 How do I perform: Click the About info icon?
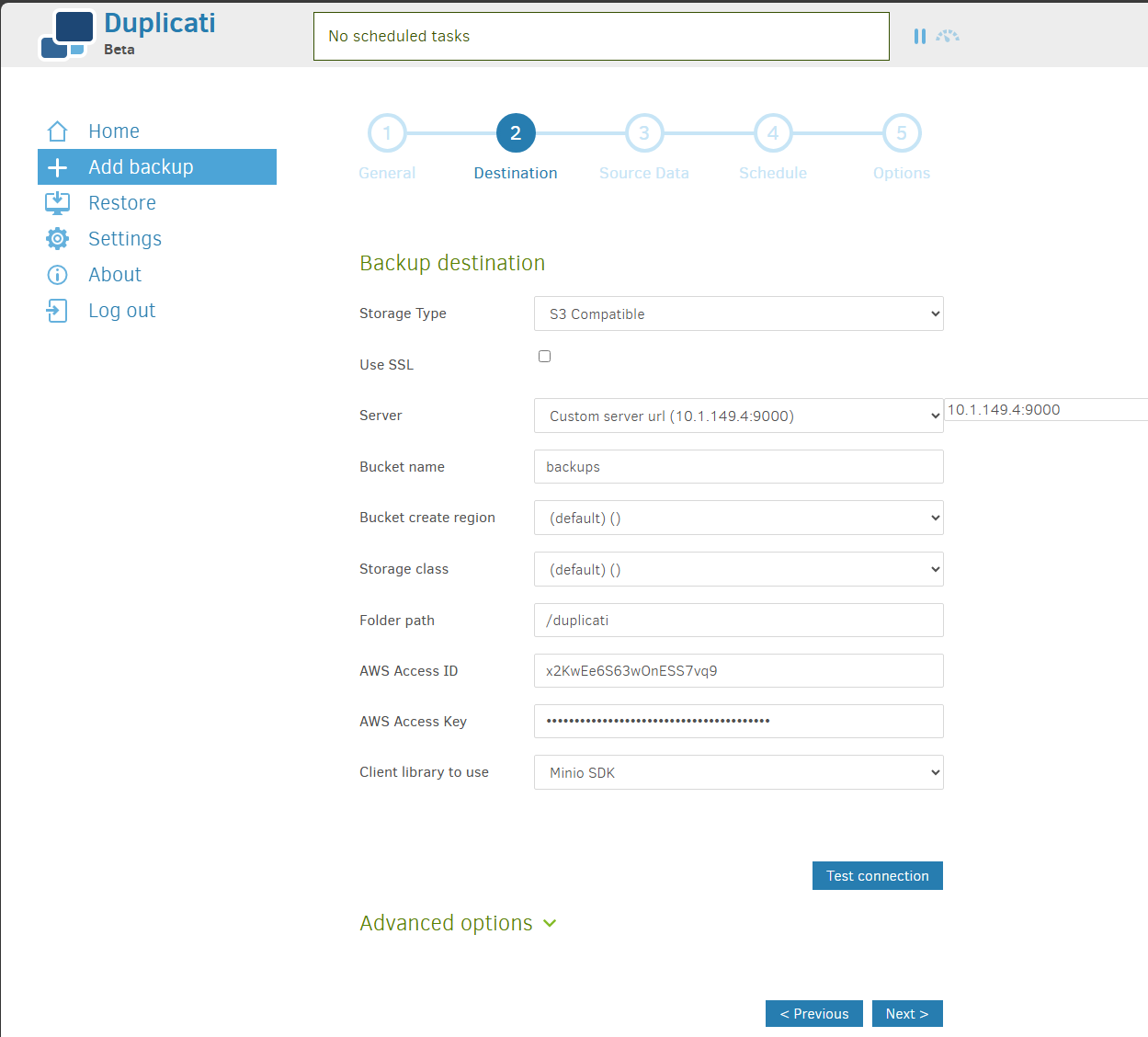tap(56, 274)
